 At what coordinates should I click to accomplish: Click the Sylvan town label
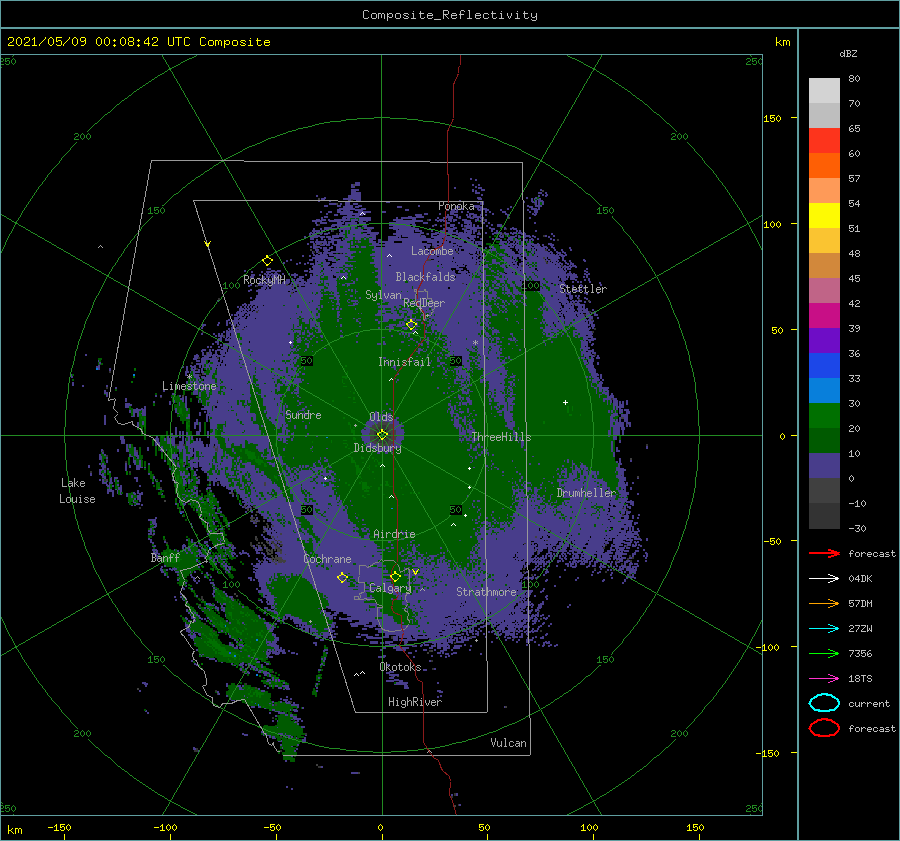(383, 295)
